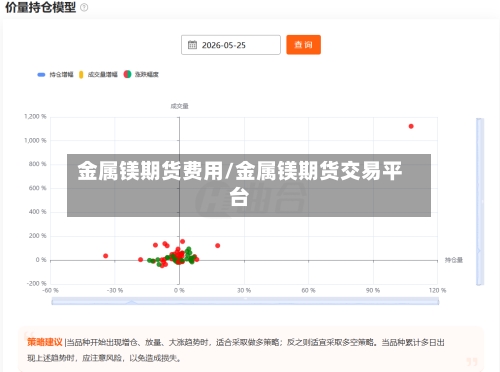Click the 120 % x-axis label

437,290
